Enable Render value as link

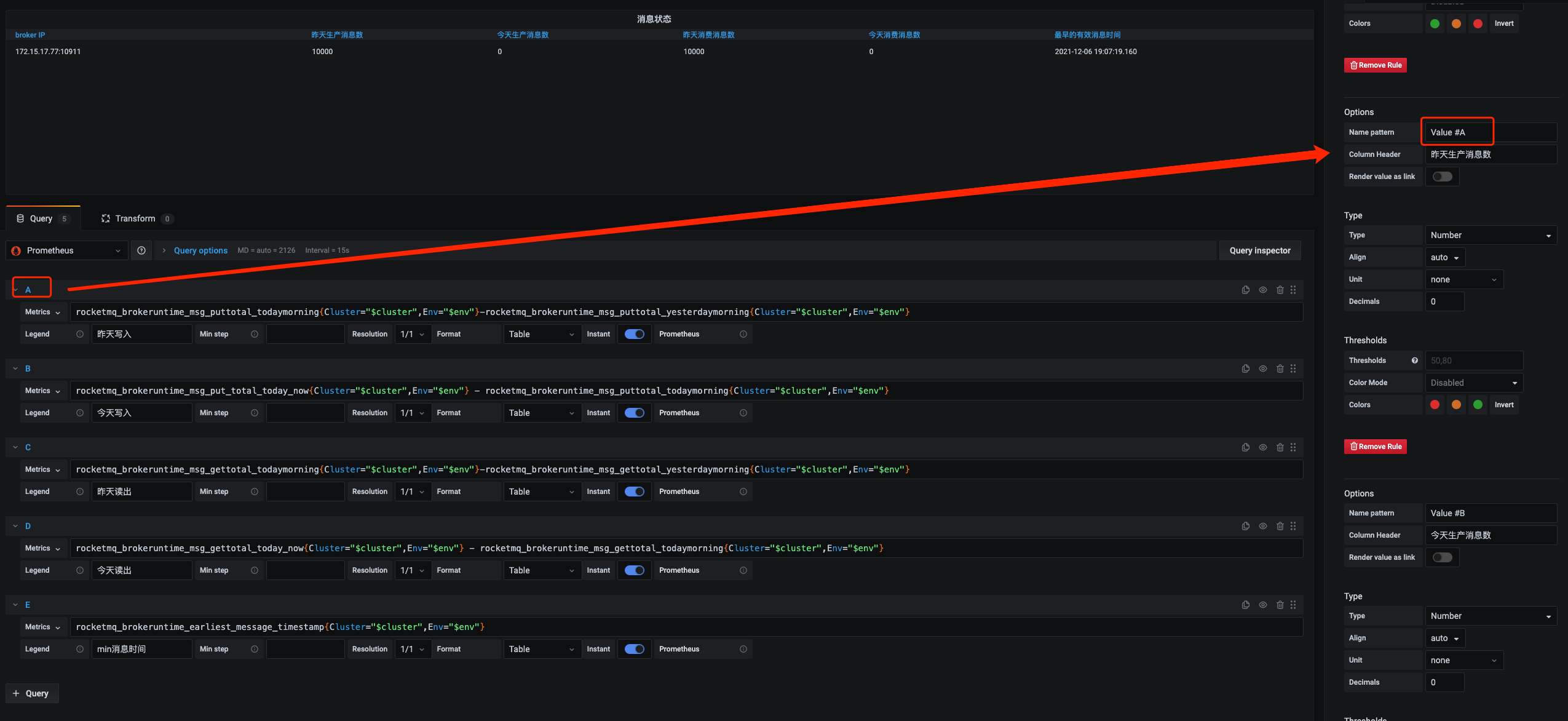(1442, 176)
